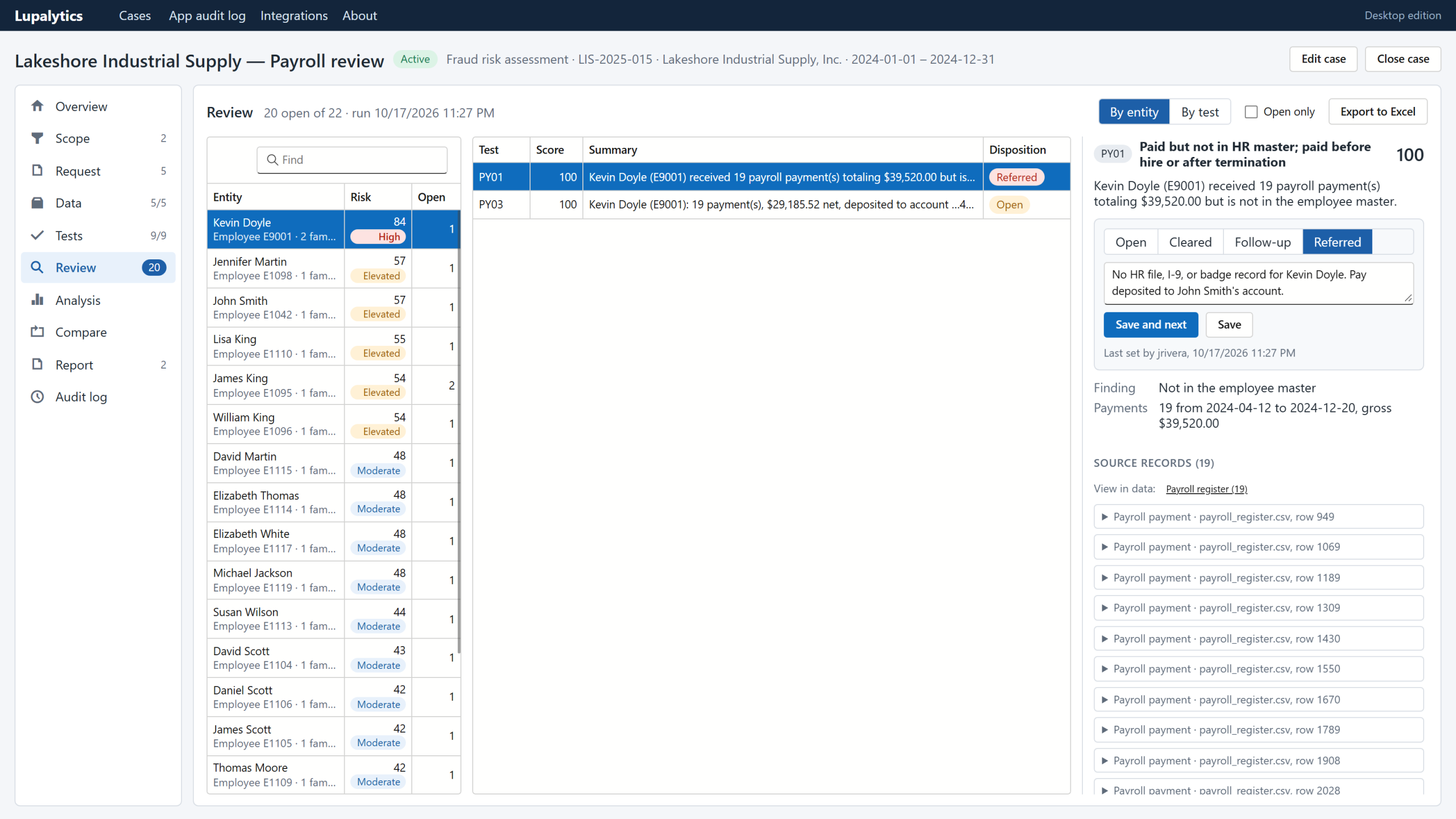The width and height of the screenshot is (1456, 819).
Task: Click the Save button beside Save and next
Action: pyautogui.click(x=1229, y=325)
